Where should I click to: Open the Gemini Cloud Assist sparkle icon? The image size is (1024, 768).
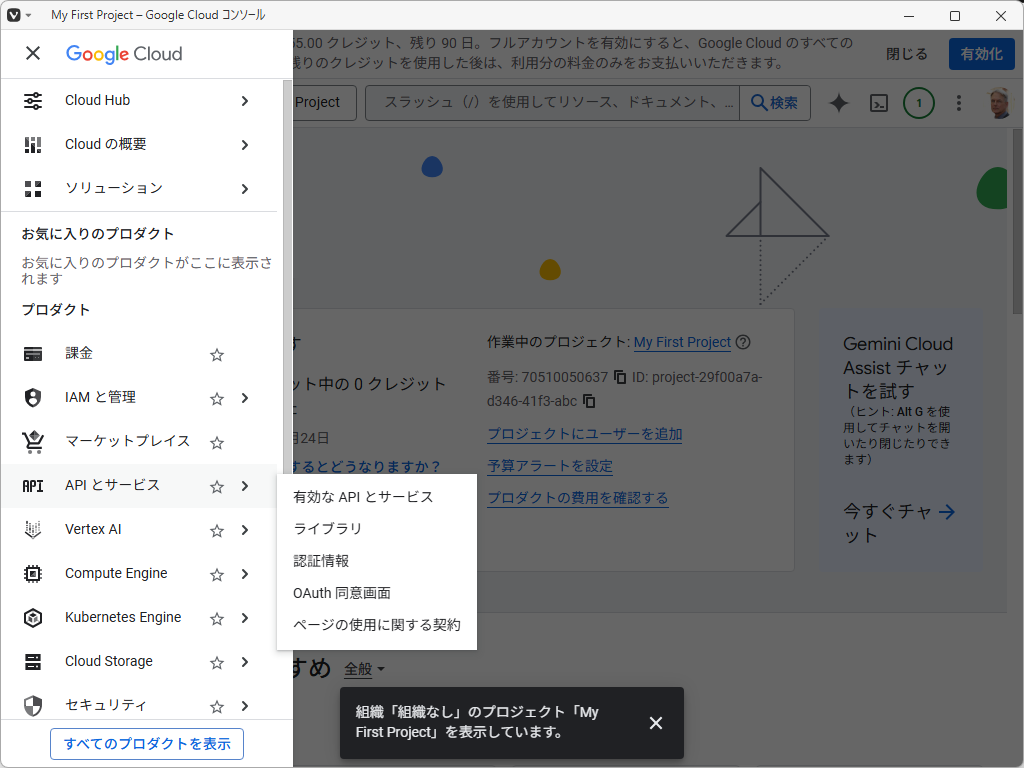click(838, 102)
